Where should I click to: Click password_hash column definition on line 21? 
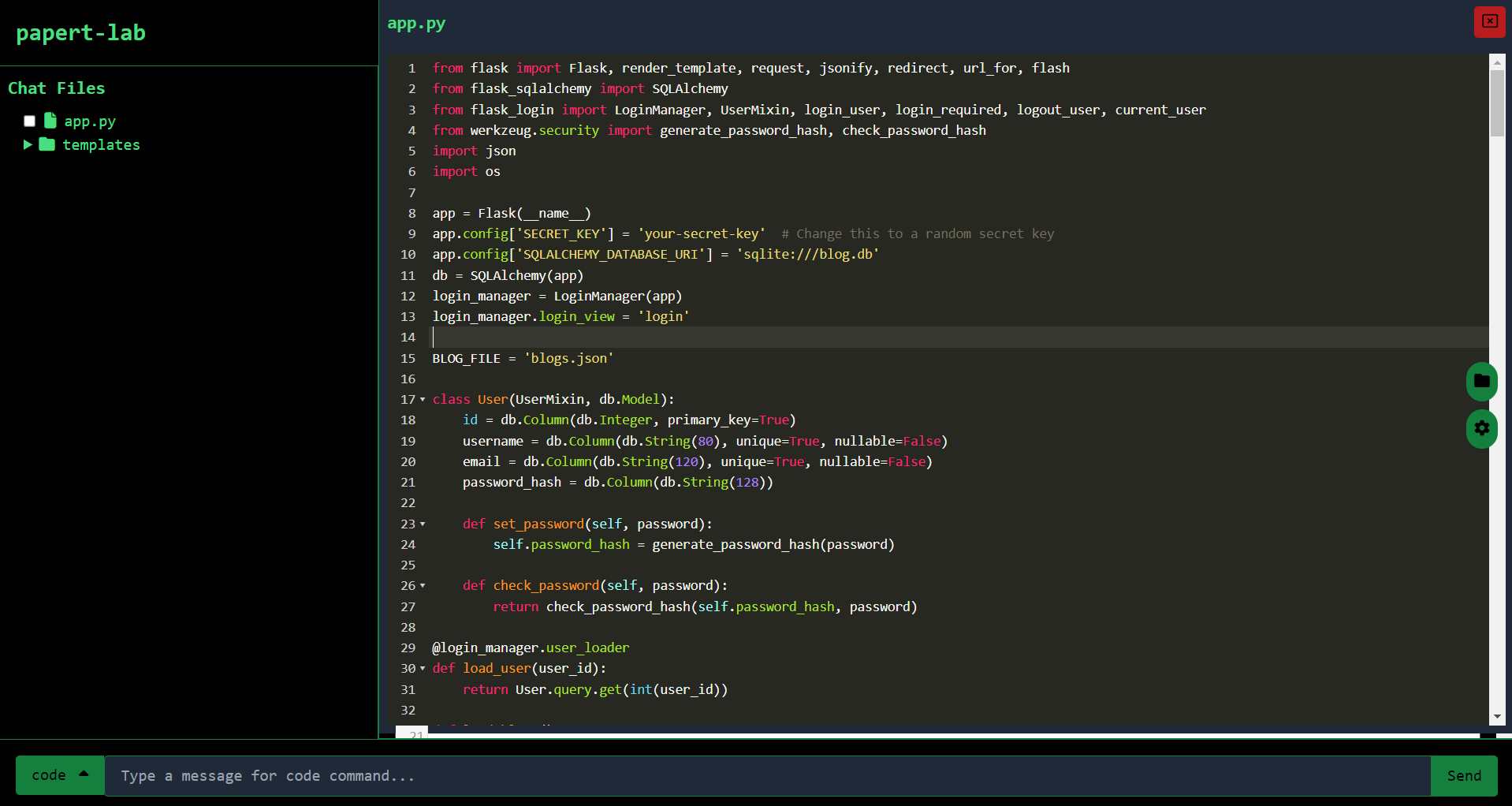point(618,482)
